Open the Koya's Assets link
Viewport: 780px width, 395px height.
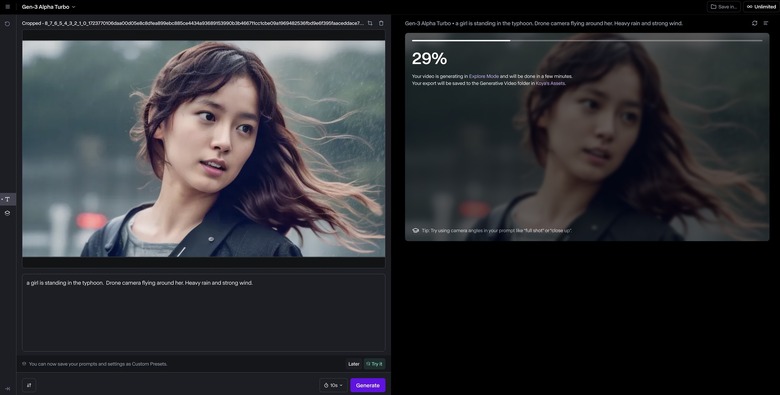550,83
